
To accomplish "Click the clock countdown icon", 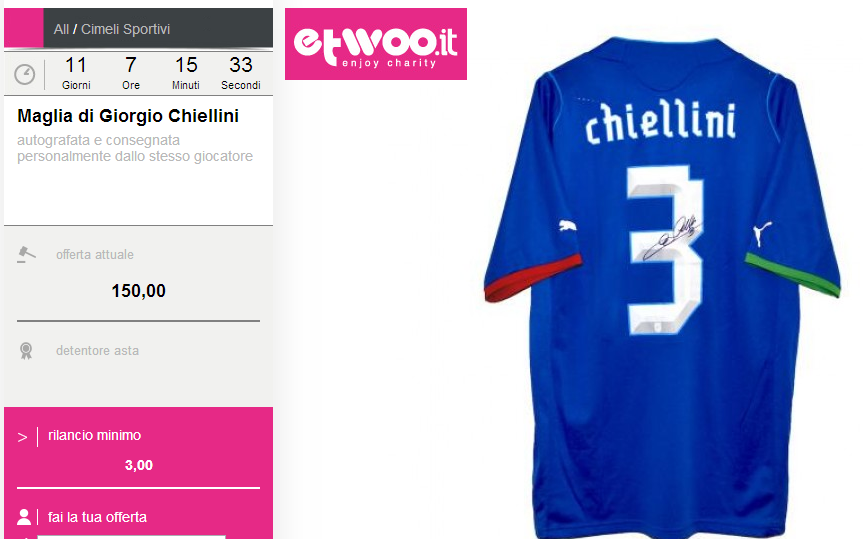I will click(25, 74).
